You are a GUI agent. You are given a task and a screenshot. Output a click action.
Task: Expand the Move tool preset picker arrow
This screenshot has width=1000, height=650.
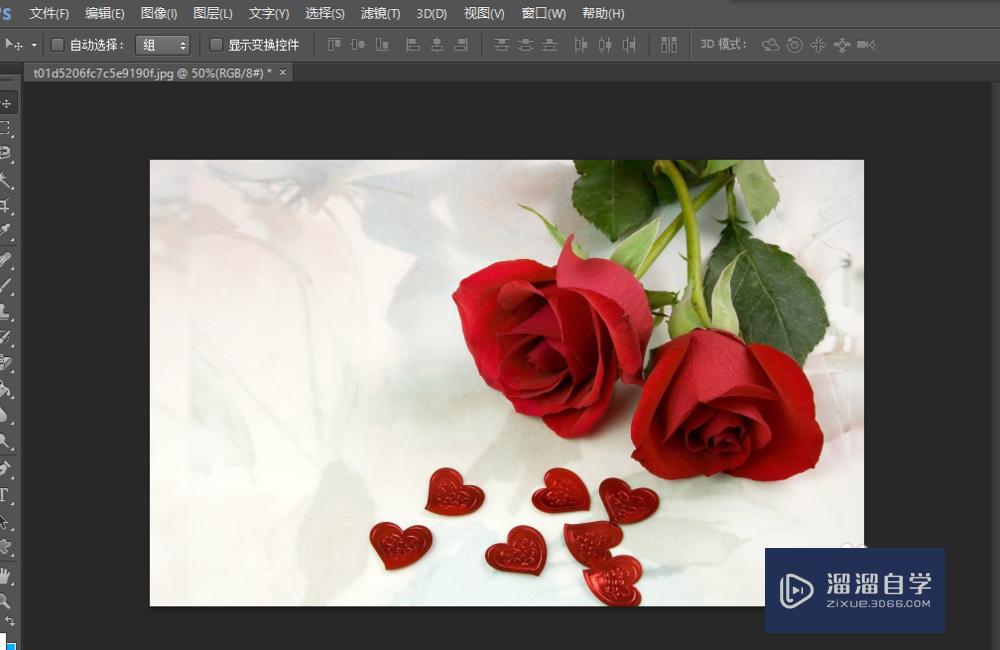pos(34,45)
